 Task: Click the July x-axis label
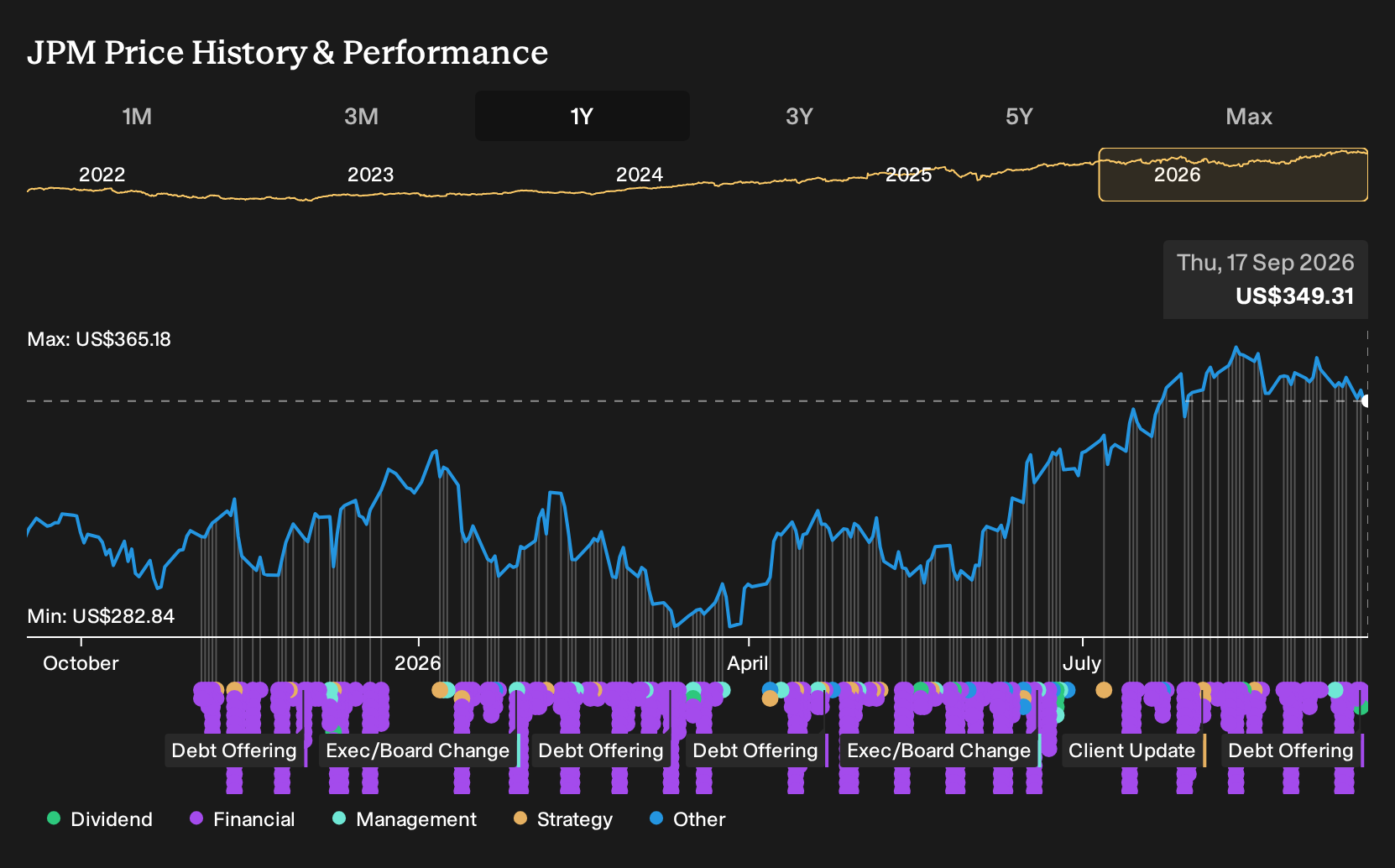(x=1082, y=663)
